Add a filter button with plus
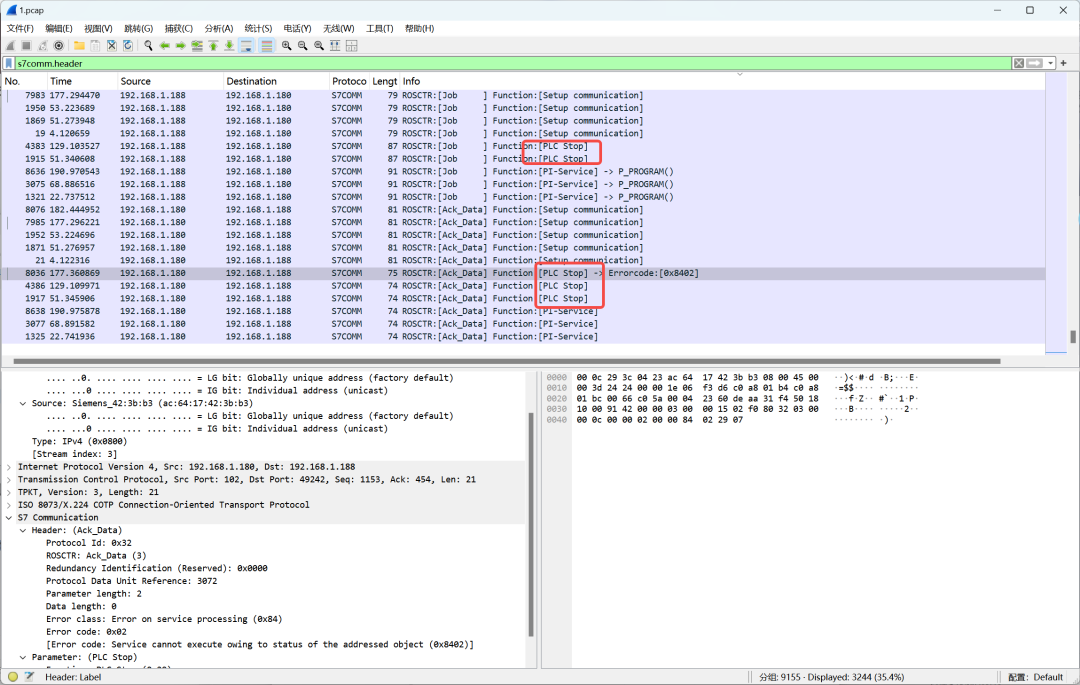 point(1063,63)
